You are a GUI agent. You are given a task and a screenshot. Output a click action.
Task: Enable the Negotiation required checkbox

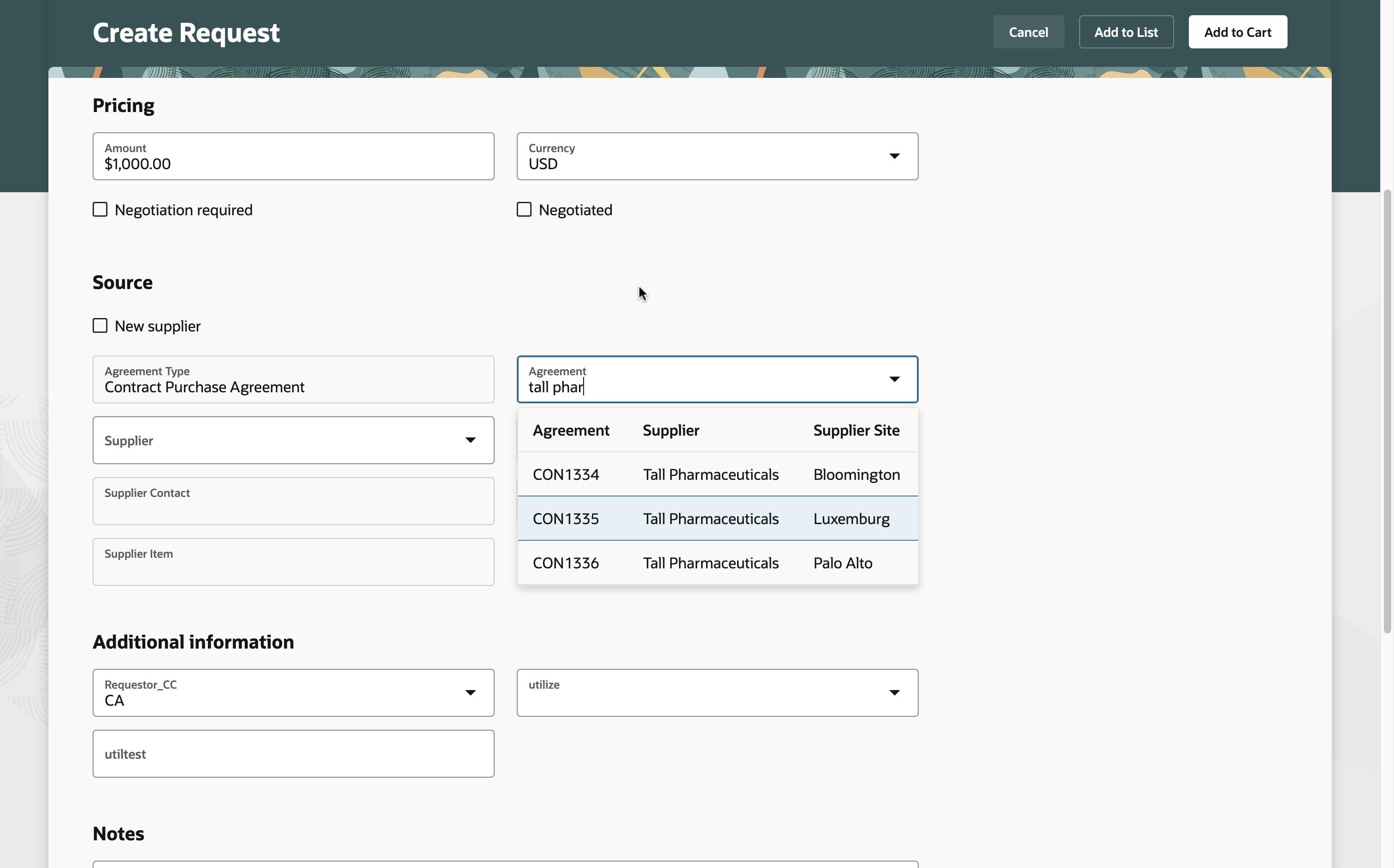tap(100, 210)
